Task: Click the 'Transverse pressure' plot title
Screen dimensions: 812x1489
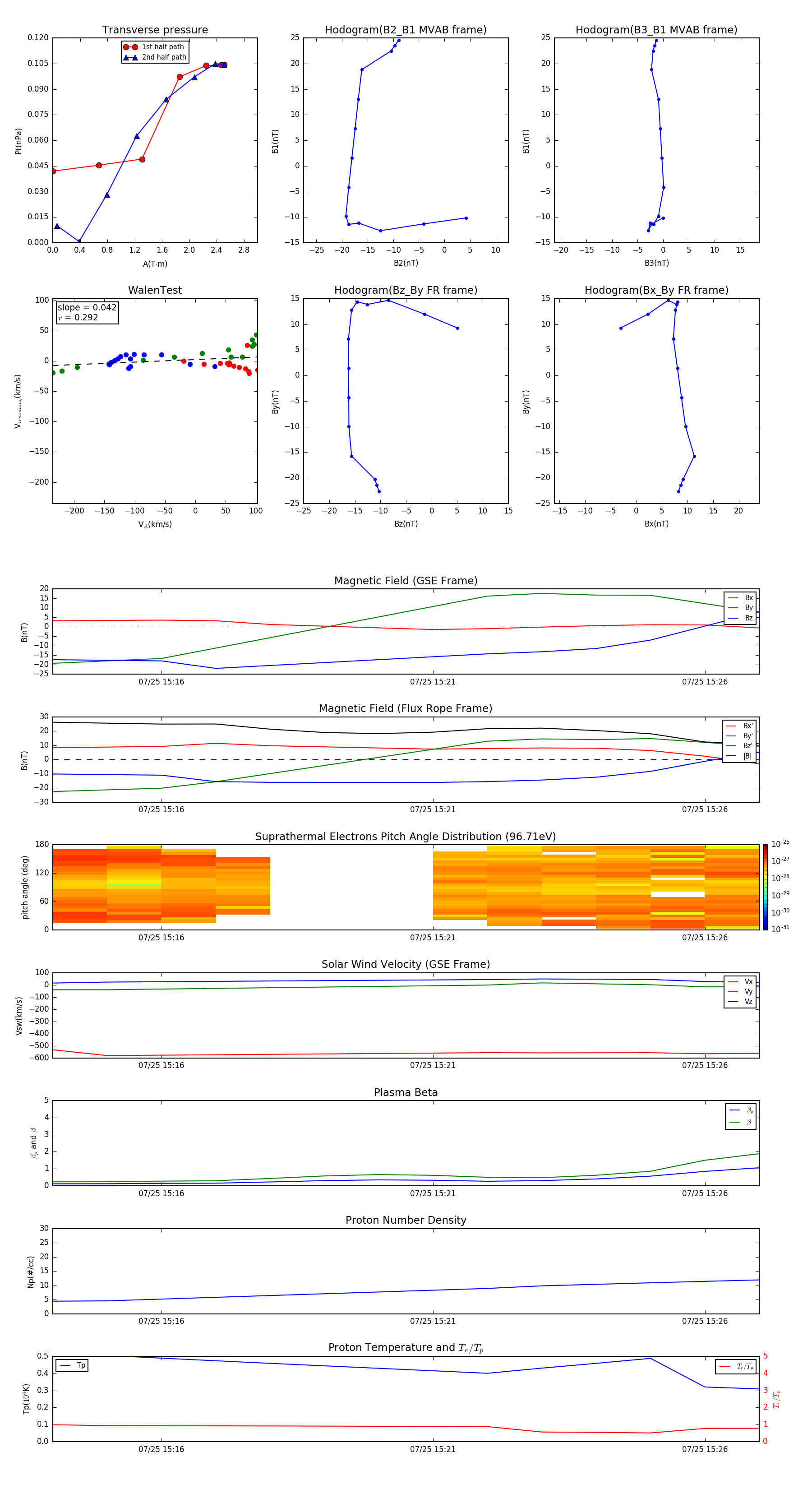Action: [x=155, y=30]
